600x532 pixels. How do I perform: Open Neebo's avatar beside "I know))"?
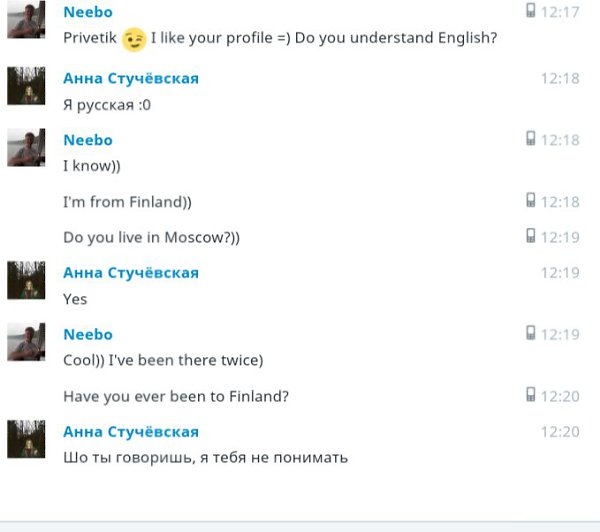pos(25,147)
